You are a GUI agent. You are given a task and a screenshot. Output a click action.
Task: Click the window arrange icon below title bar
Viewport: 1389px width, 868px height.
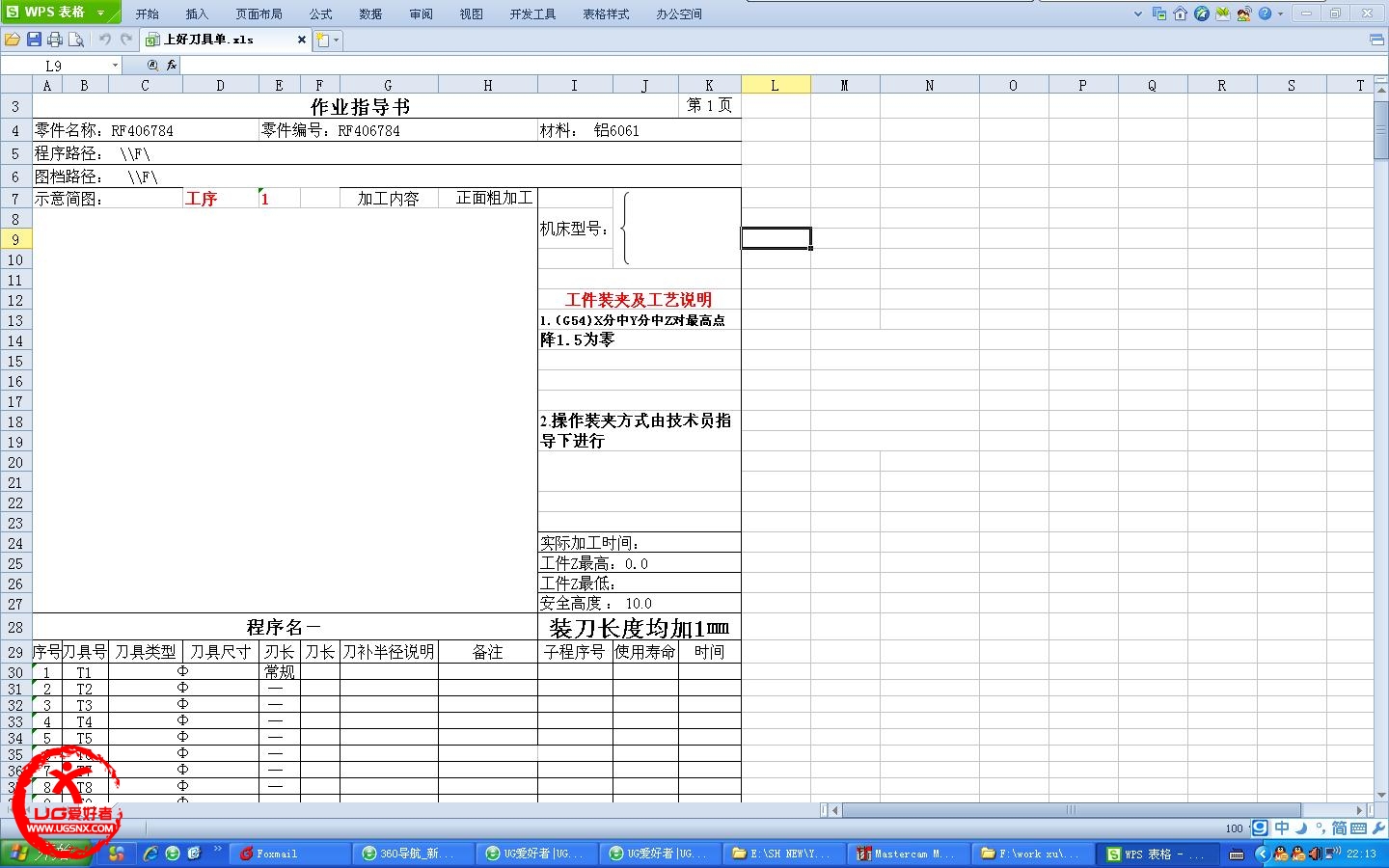[1376, 40]
